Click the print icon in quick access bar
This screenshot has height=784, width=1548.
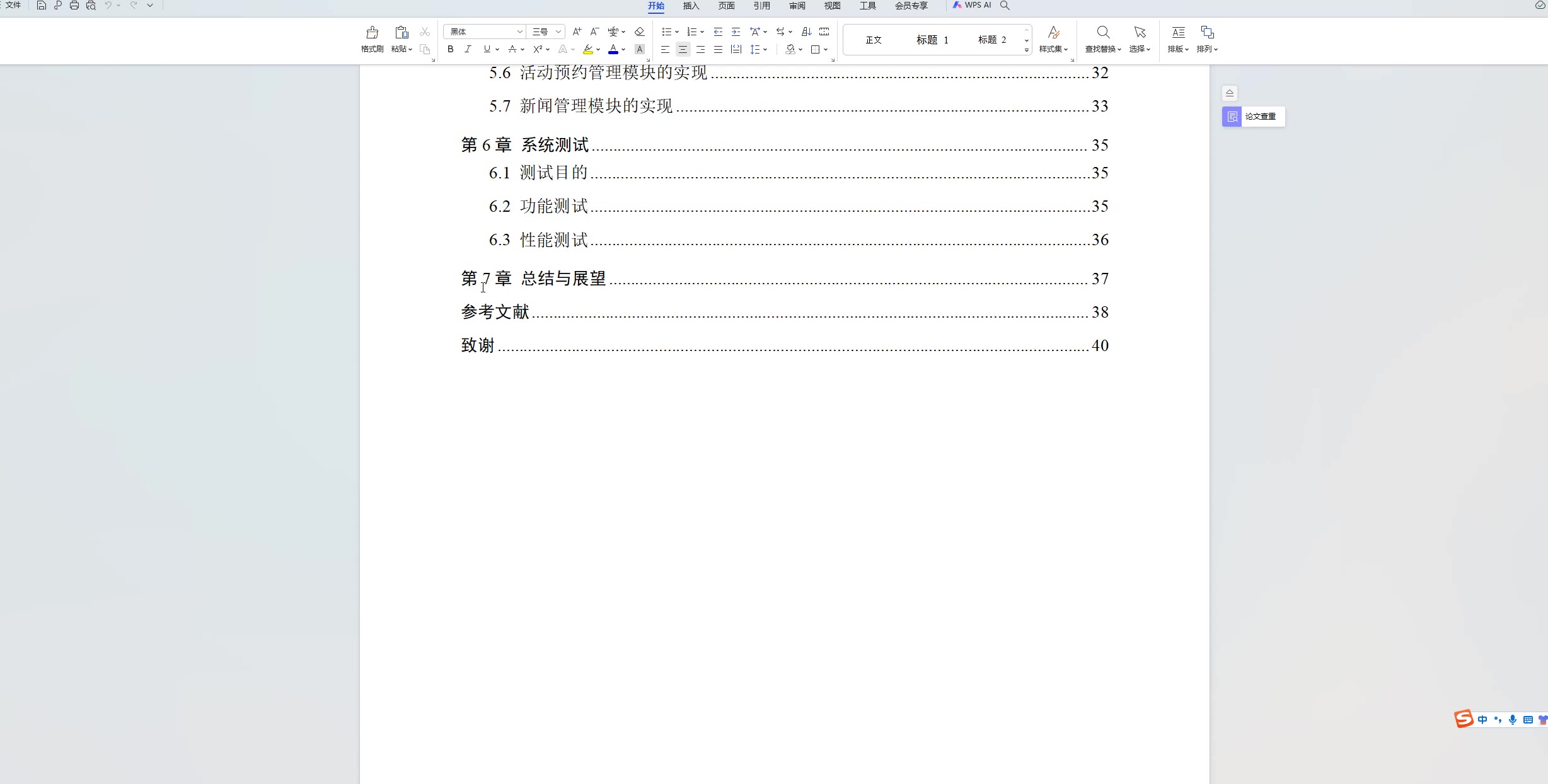coord(74,6)
